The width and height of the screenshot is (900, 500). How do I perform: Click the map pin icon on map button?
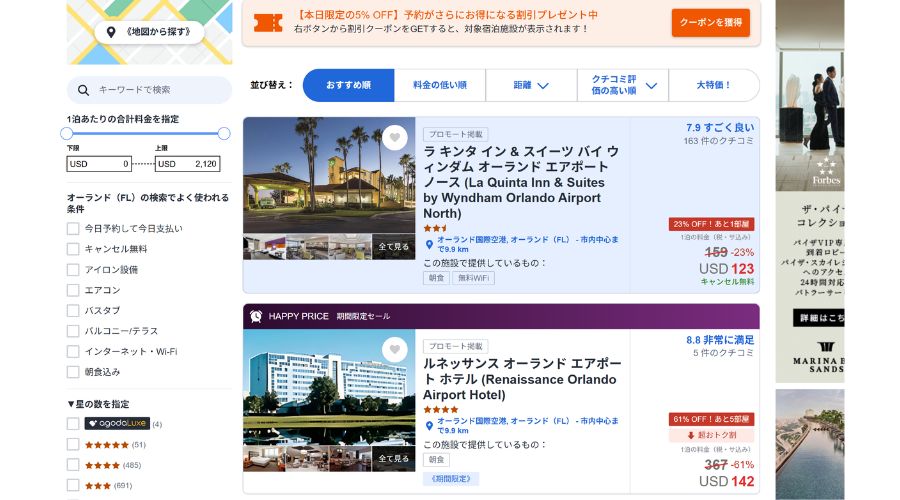111,32
